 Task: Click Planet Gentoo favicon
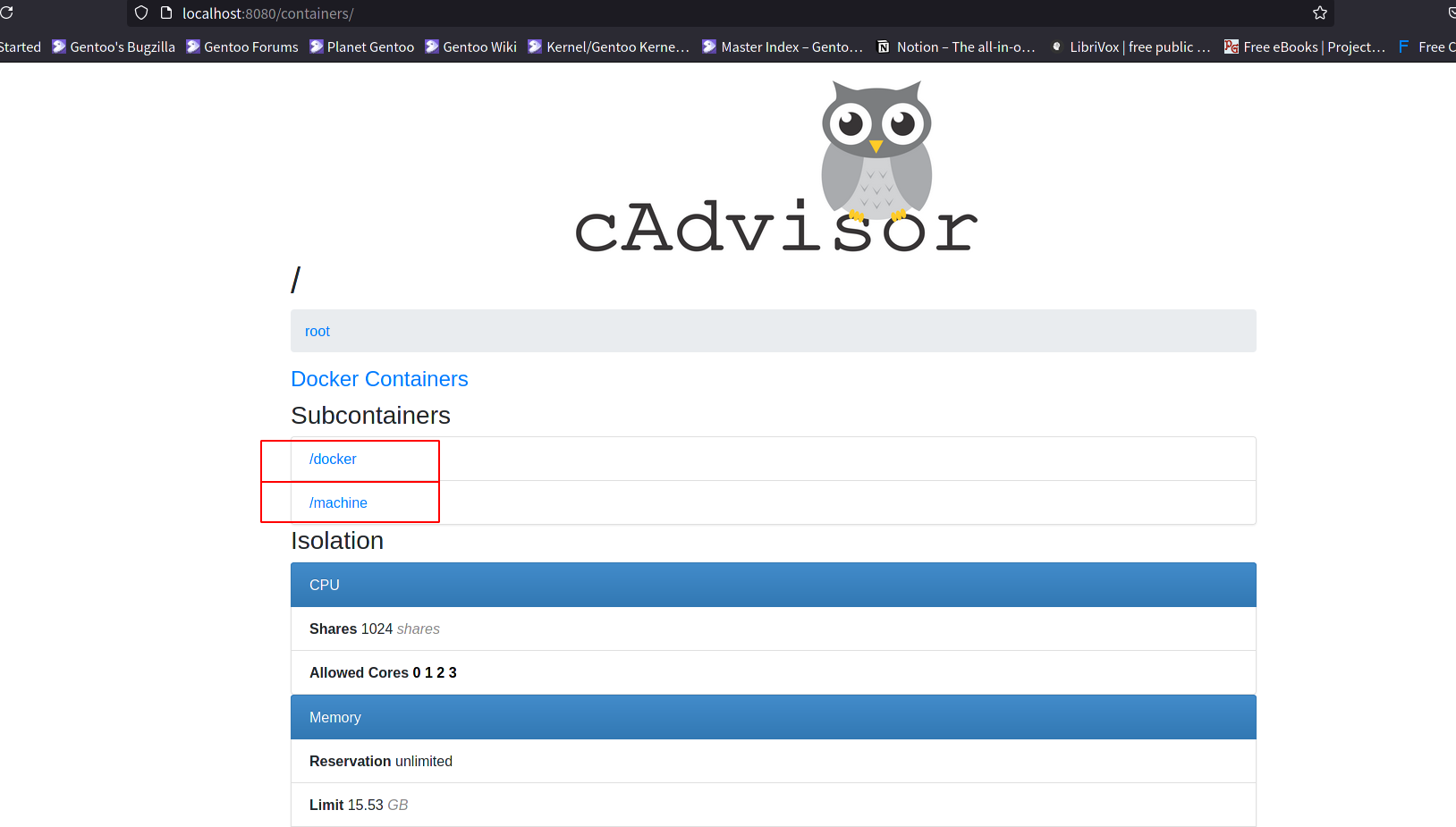(x=317, y=46)
